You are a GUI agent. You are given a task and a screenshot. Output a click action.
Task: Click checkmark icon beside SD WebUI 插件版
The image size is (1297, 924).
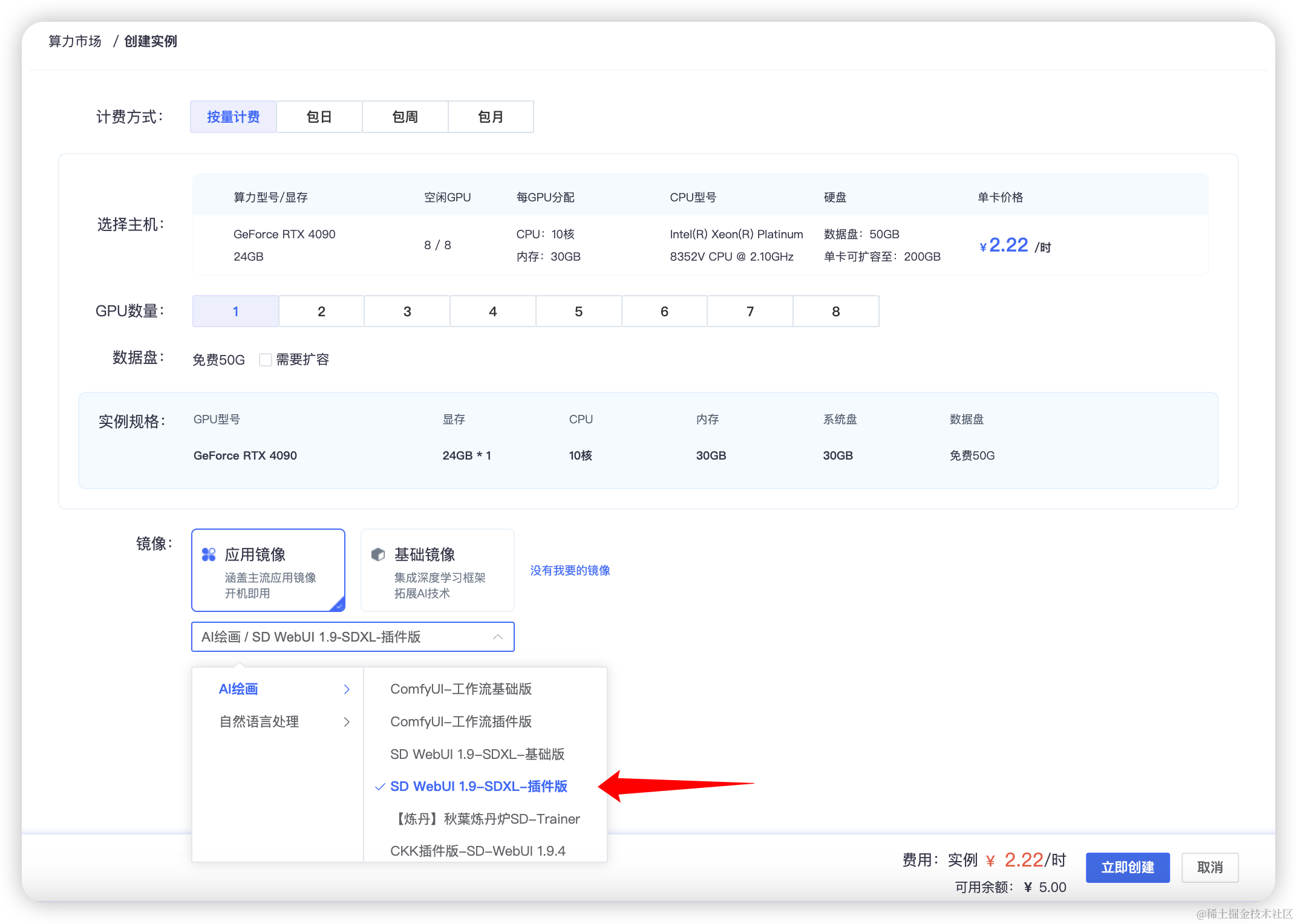380,787
